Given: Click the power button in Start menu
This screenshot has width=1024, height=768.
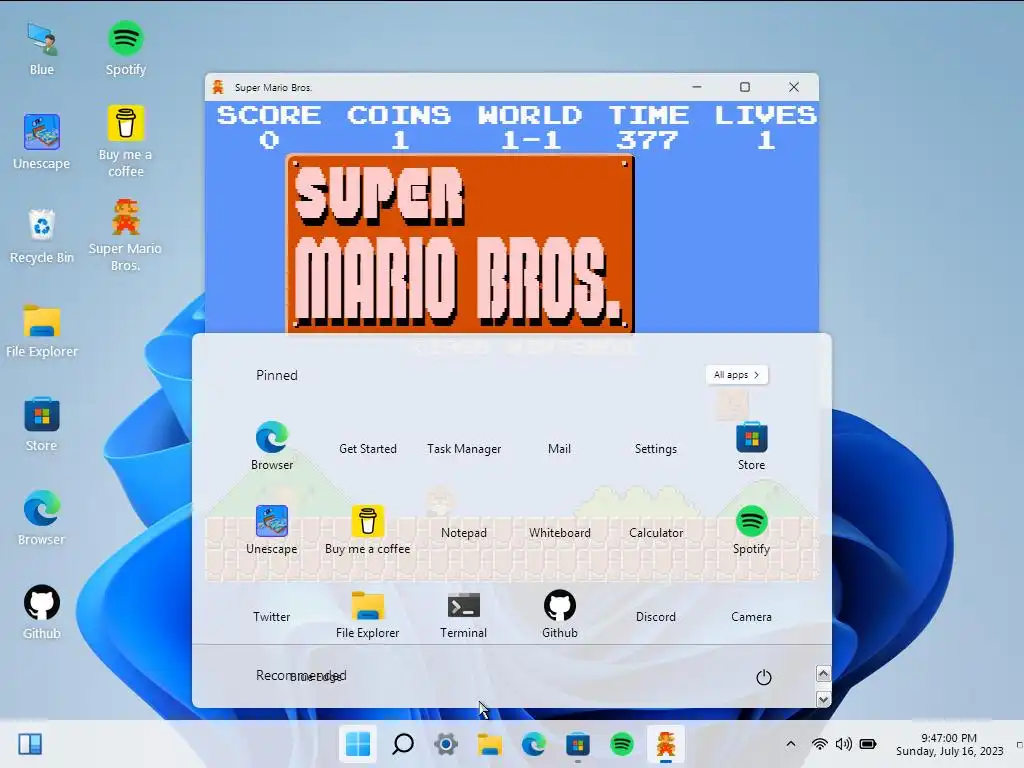Looking at the screenshot, I should 763,677.
